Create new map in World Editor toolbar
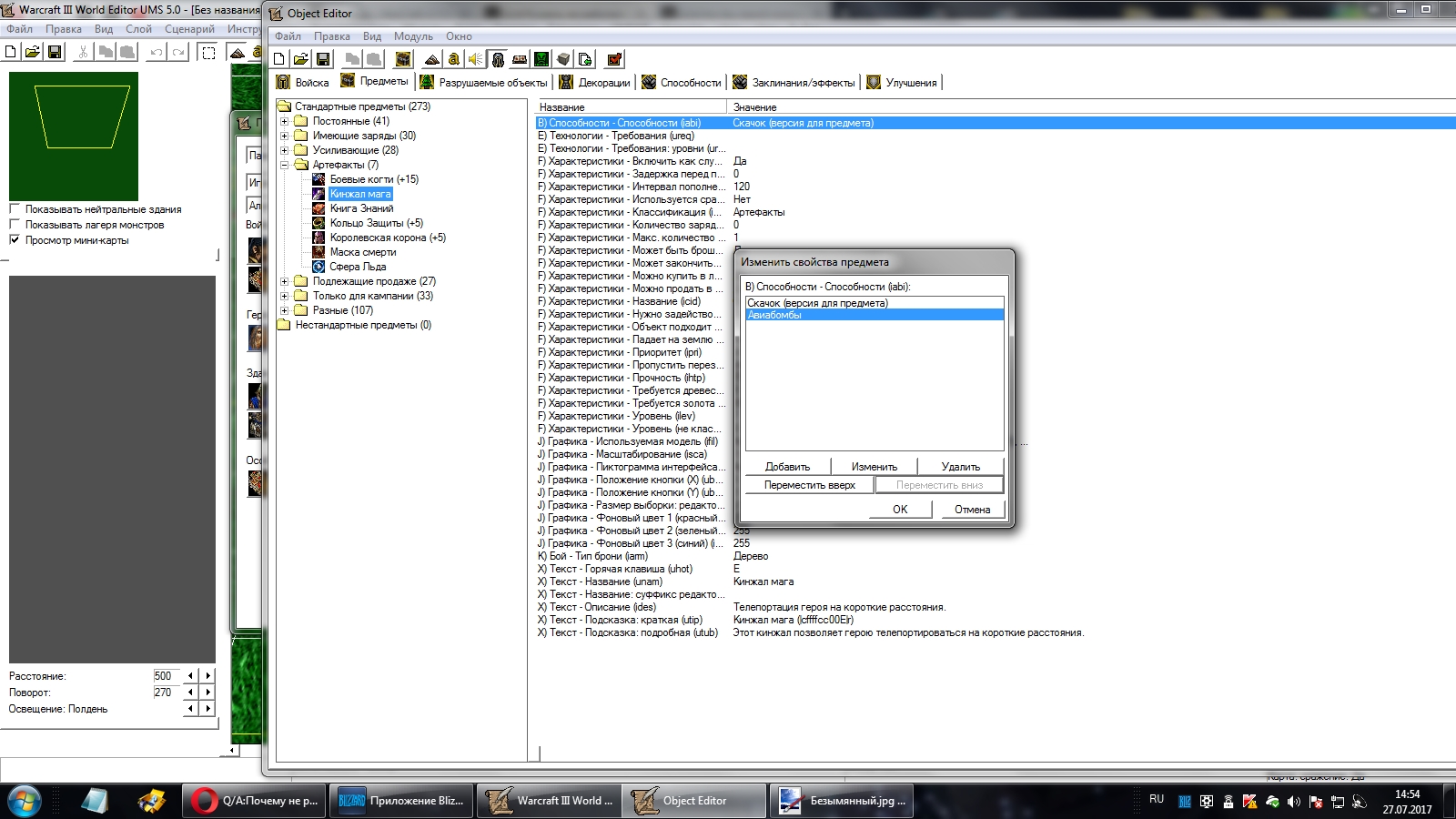 (11, 52)
